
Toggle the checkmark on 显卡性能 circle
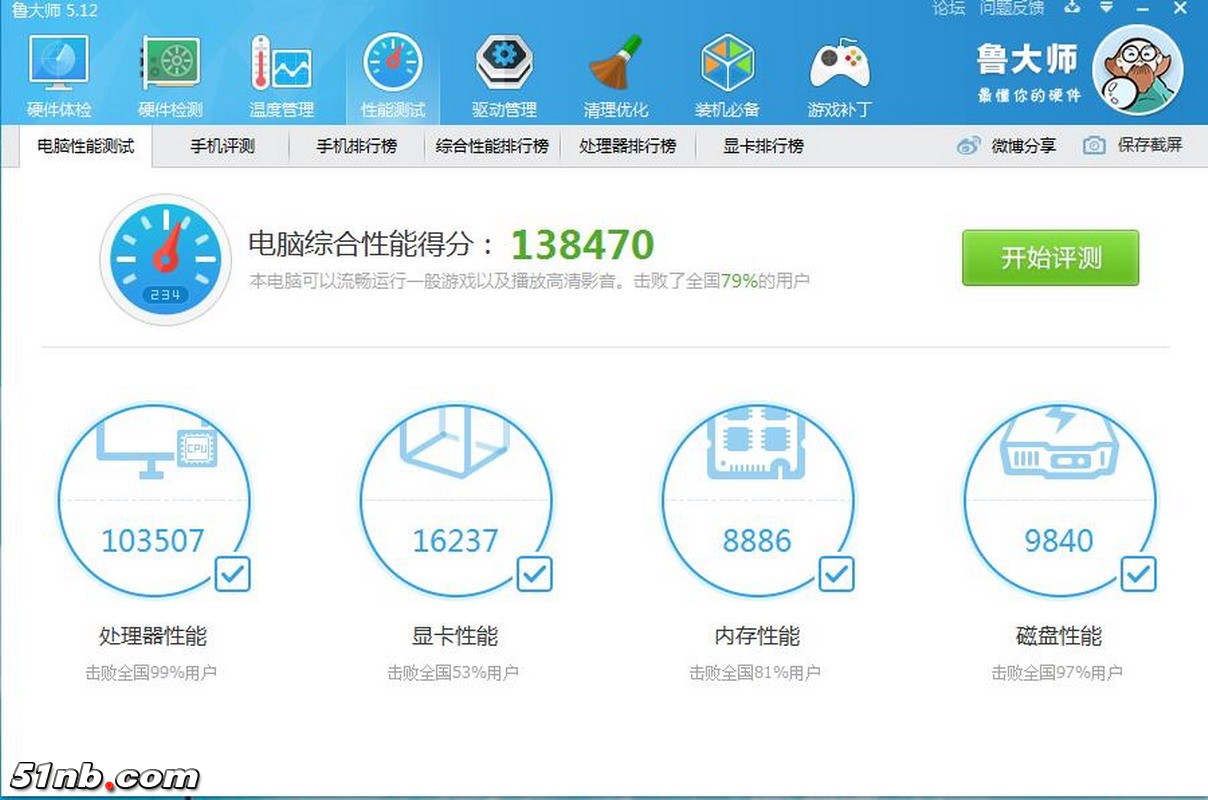click(533, 575)
